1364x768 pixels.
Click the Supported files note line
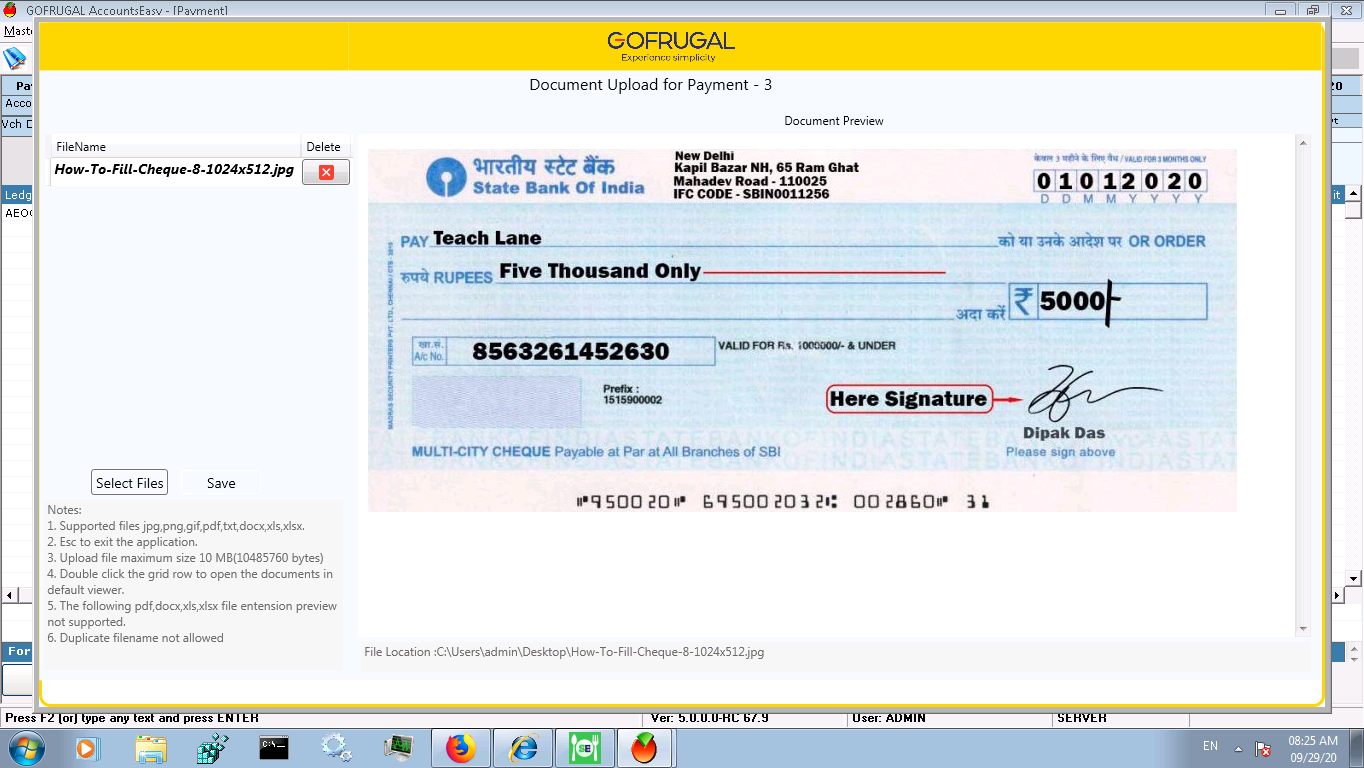click(x=176, y=526)
